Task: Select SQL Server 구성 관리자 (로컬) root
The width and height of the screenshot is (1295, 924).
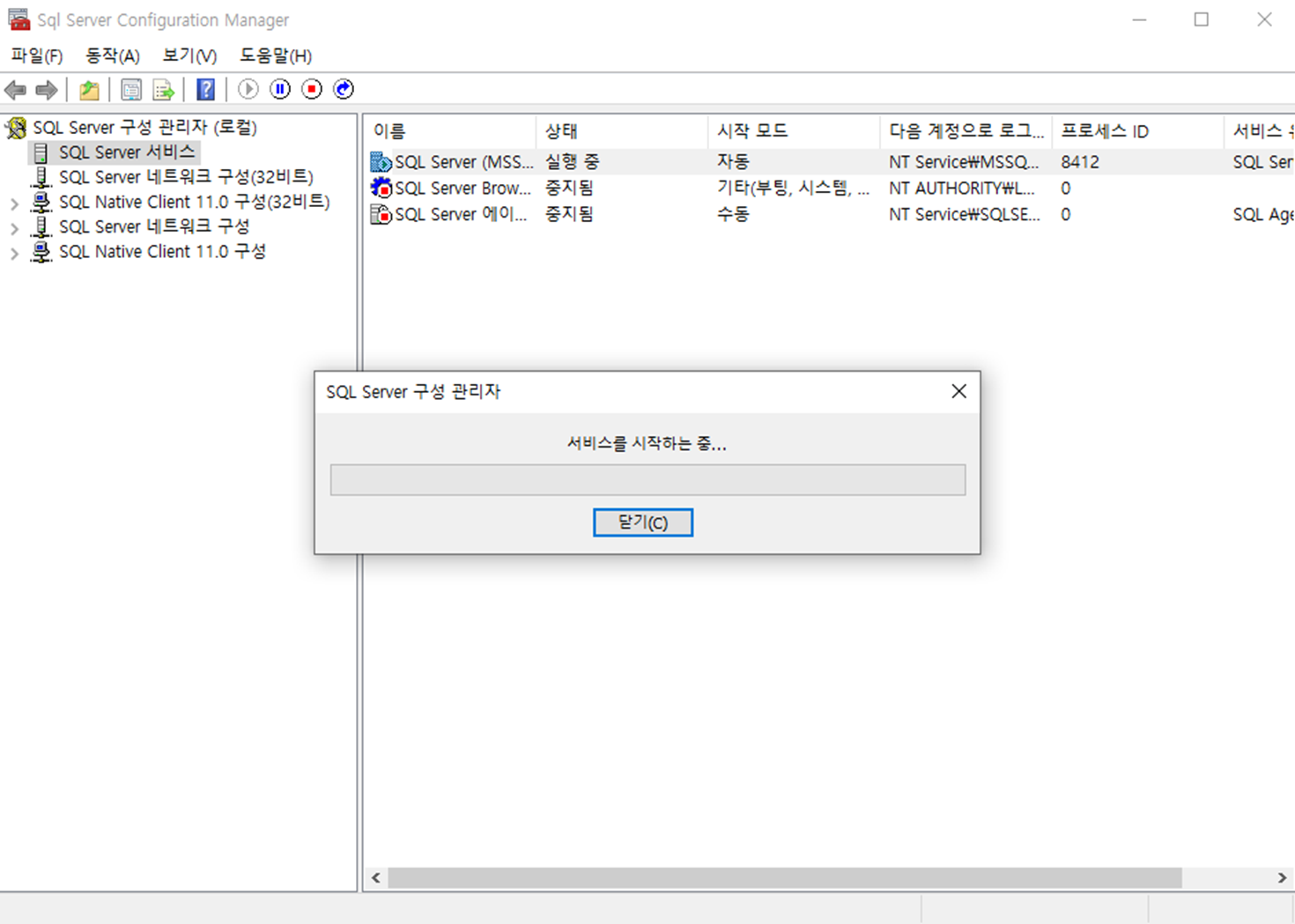Action: pyautogui.click(x=145, y=128)
